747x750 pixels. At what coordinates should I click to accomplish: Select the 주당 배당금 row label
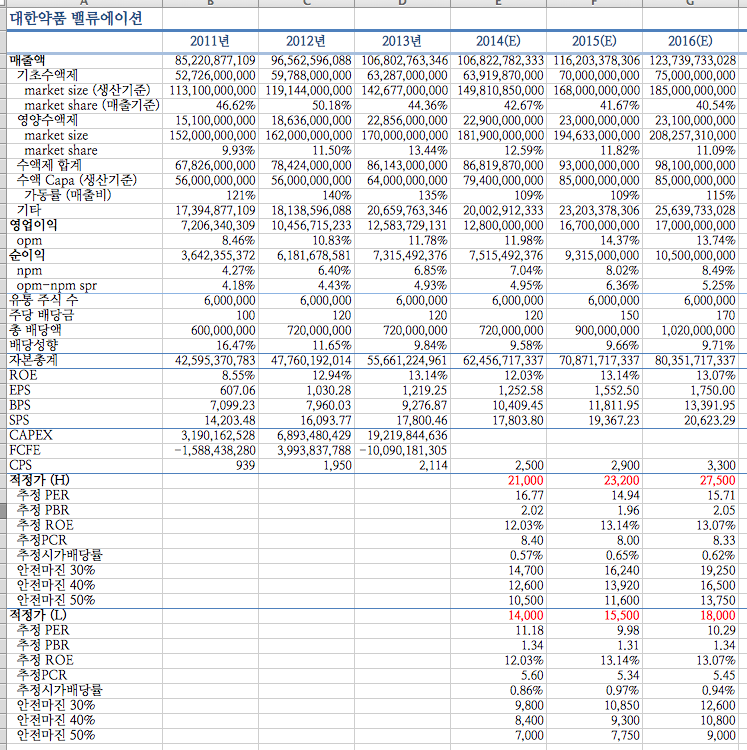(x=42, y=315)
